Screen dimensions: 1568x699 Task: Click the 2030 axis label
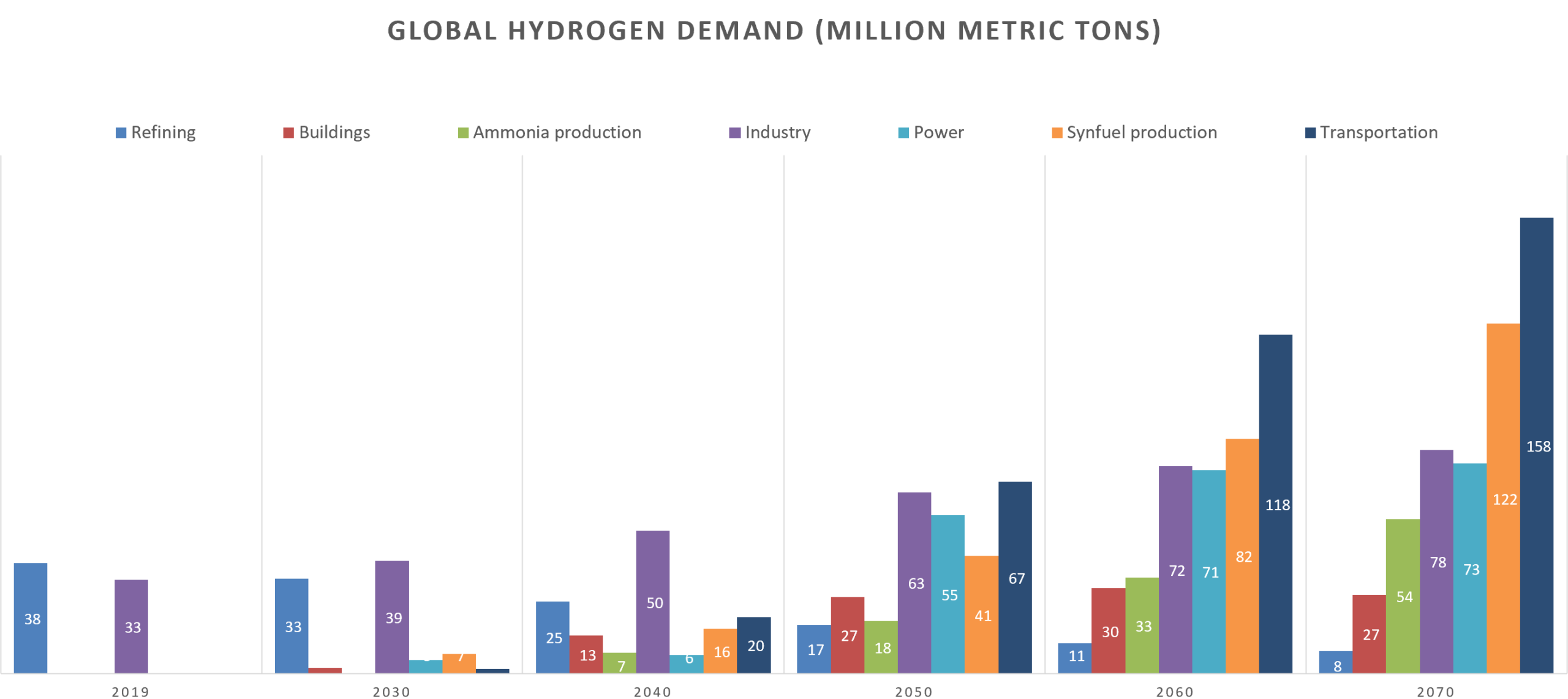(391, 692)
